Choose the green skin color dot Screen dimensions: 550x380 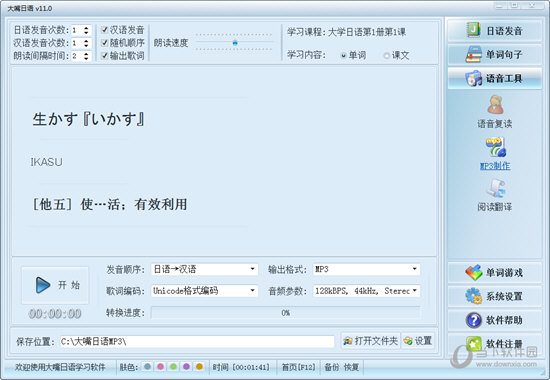[173, 367]
